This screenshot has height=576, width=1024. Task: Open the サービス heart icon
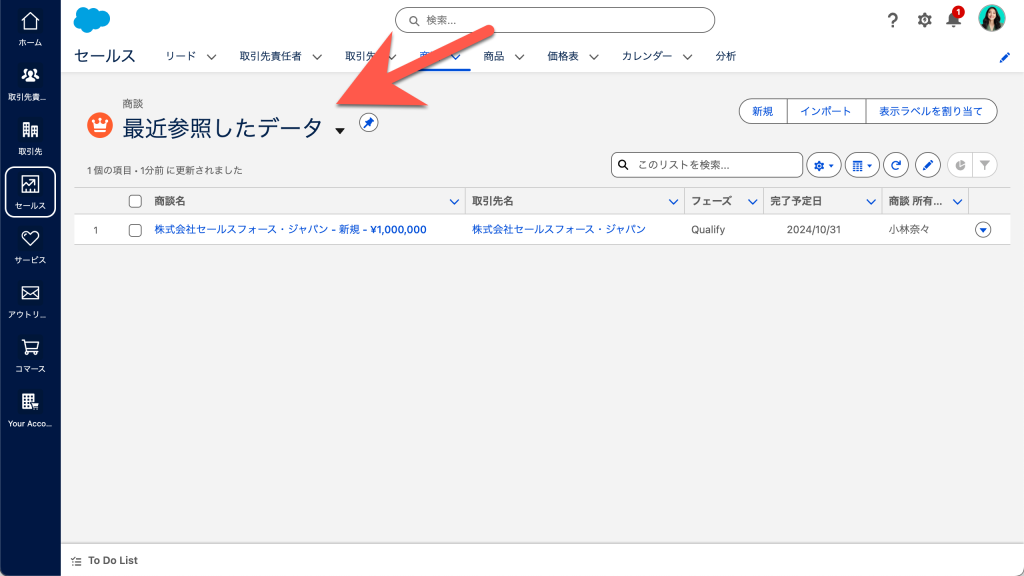[x=30, y=246]
